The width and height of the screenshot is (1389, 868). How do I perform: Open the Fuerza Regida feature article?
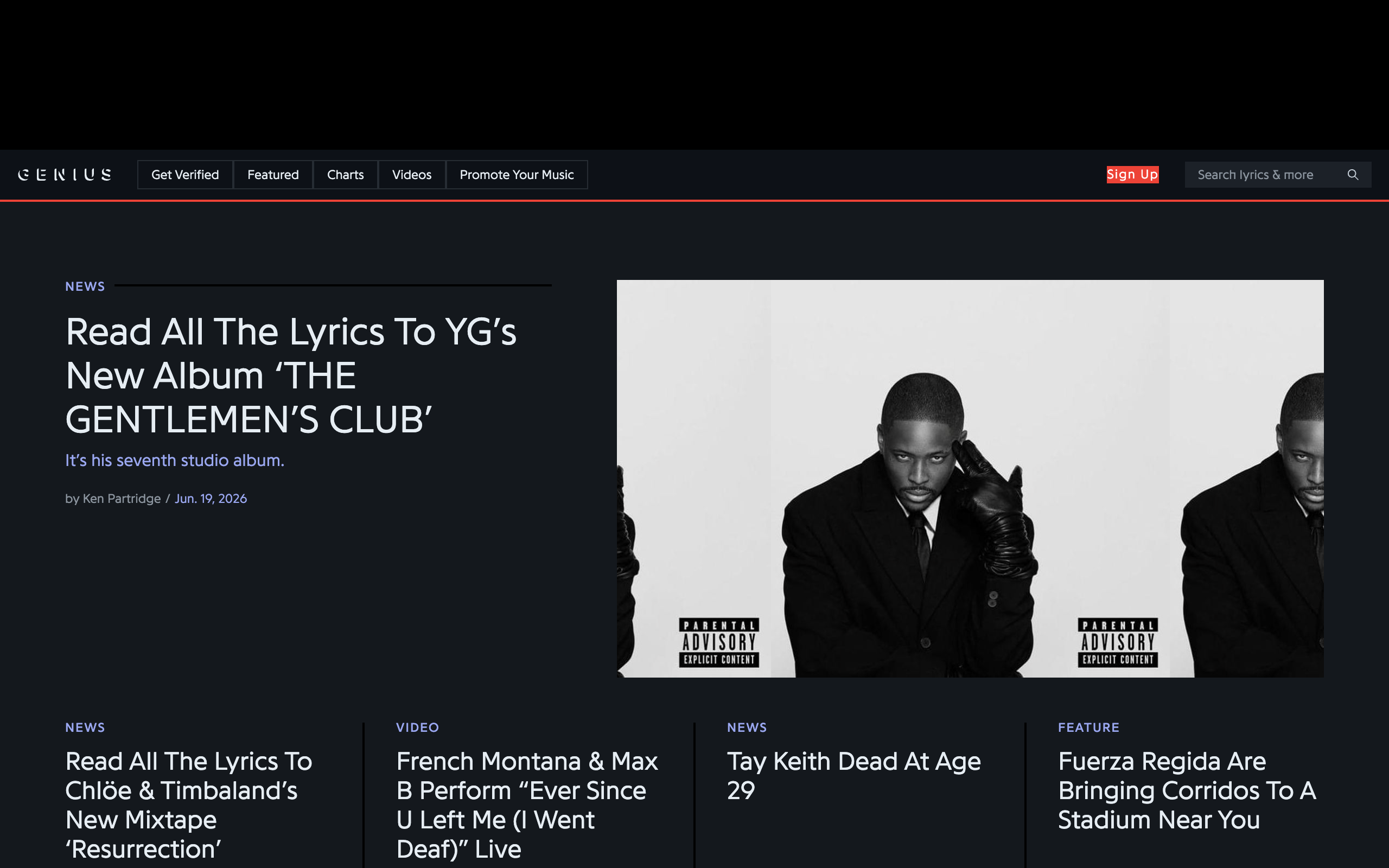pos(1187,790)
